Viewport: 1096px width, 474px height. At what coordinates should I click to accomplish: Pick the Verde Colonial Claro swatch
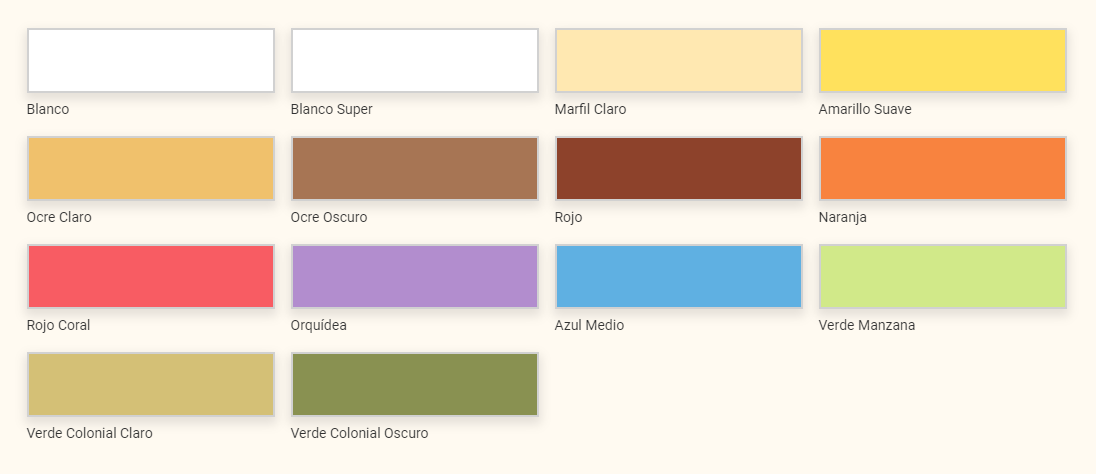pos(150,385)
